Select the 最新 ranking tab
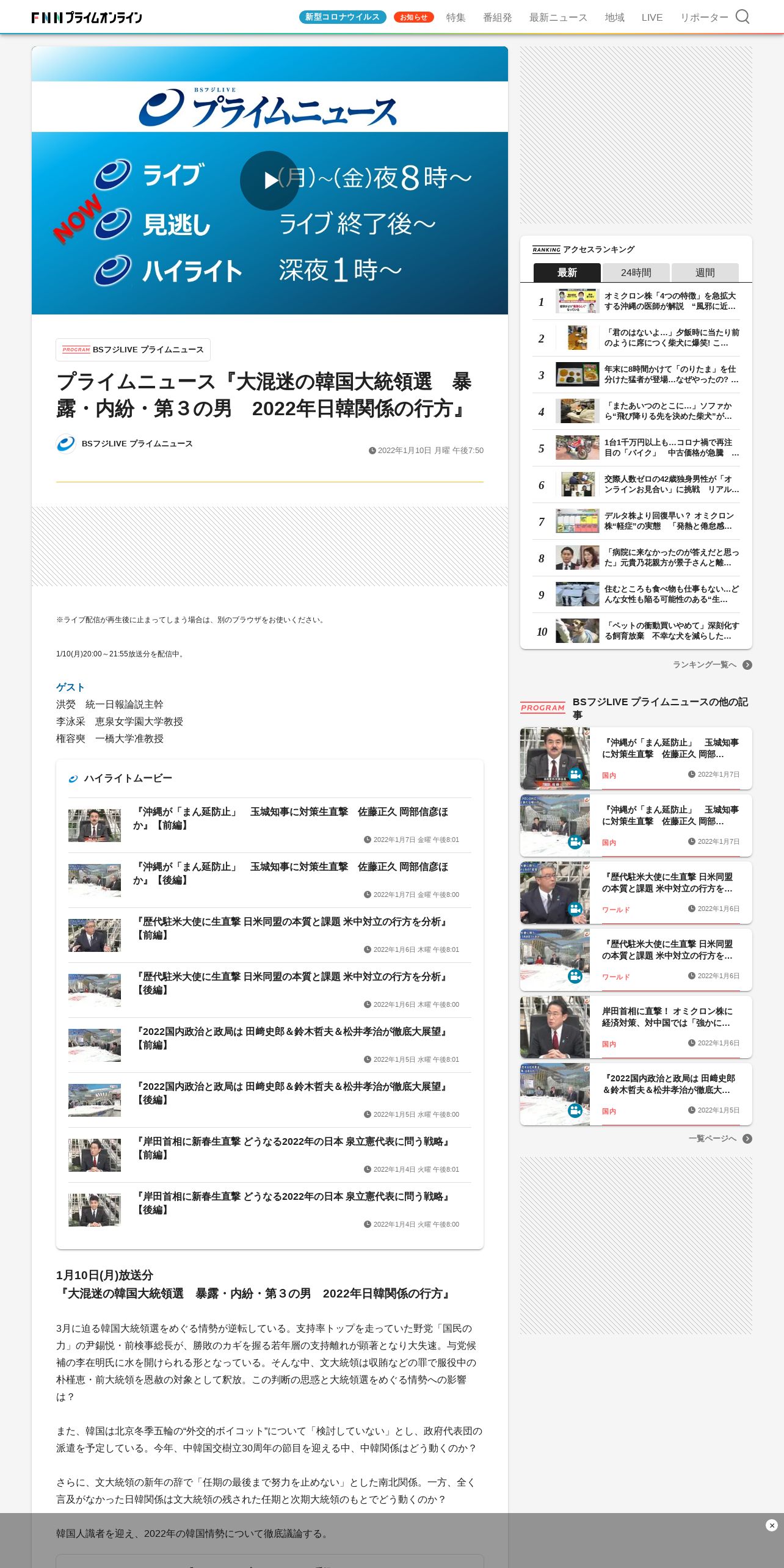 (567, 272)
